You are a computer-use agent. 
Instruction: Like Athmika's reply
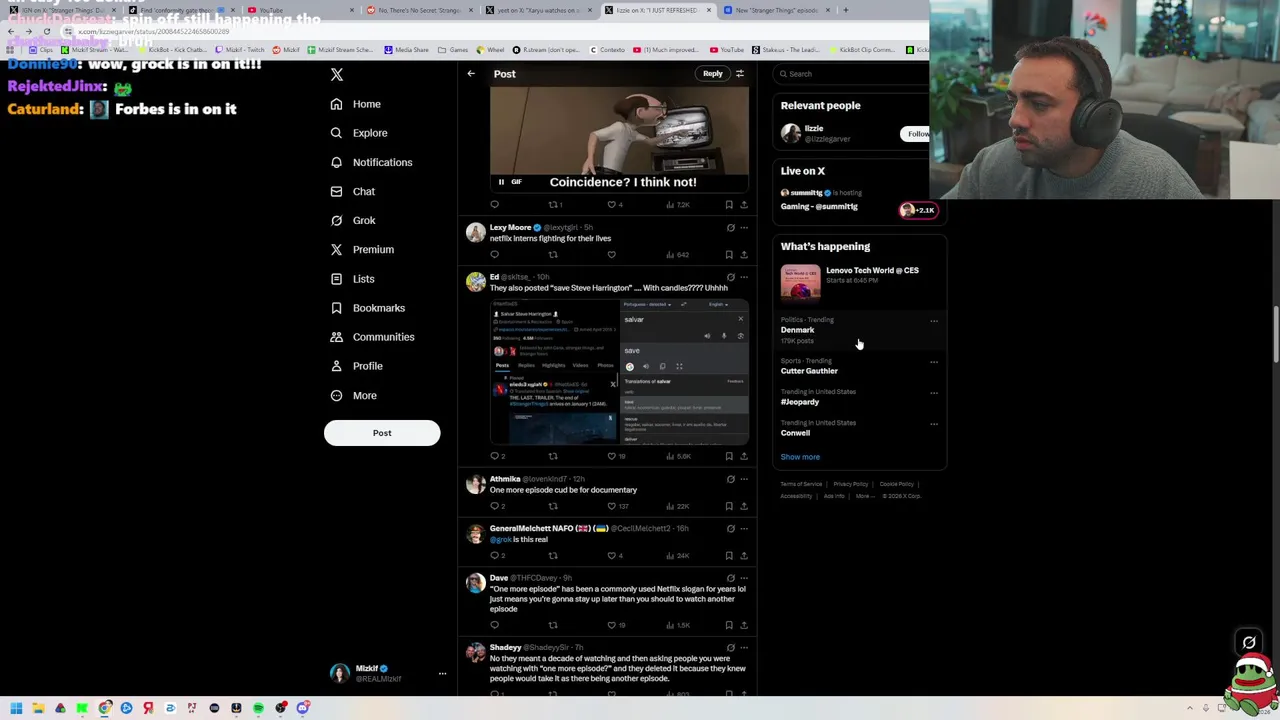[x=612, y=506]
